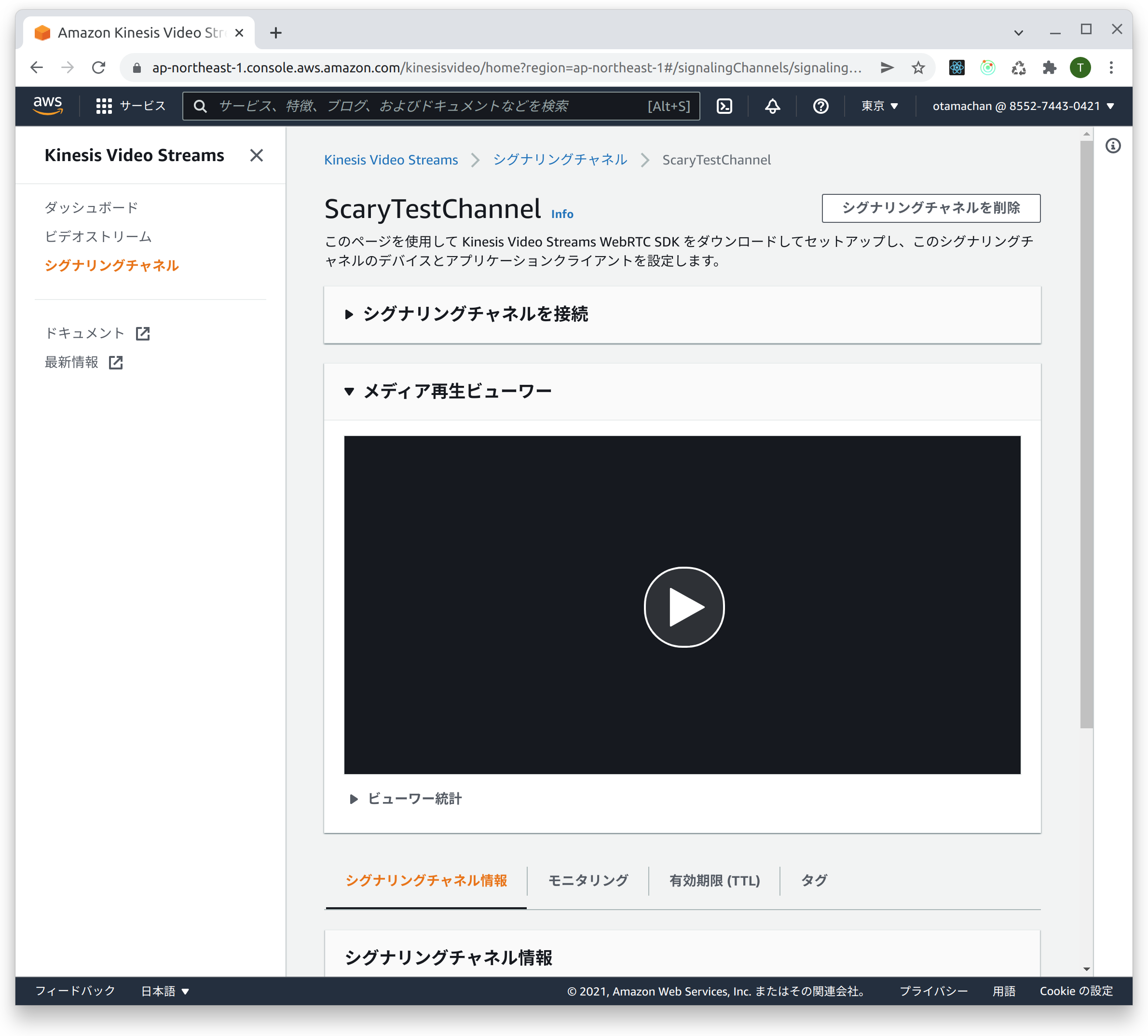
Task: Open the otamachan account dropdown
Action: click(x=1023, y=106)
